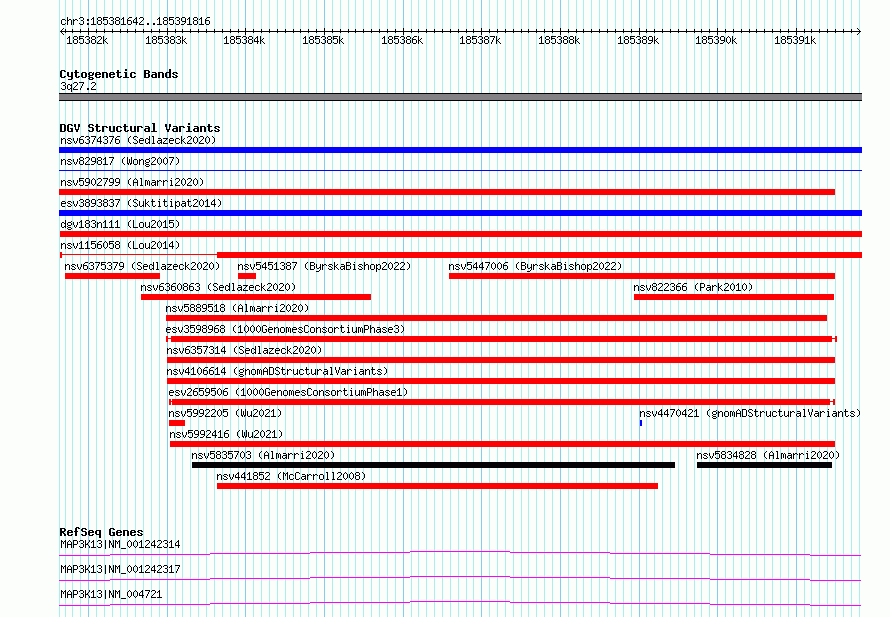
Task: Click the 185387k ruler tick label
Action: [480, 40]
